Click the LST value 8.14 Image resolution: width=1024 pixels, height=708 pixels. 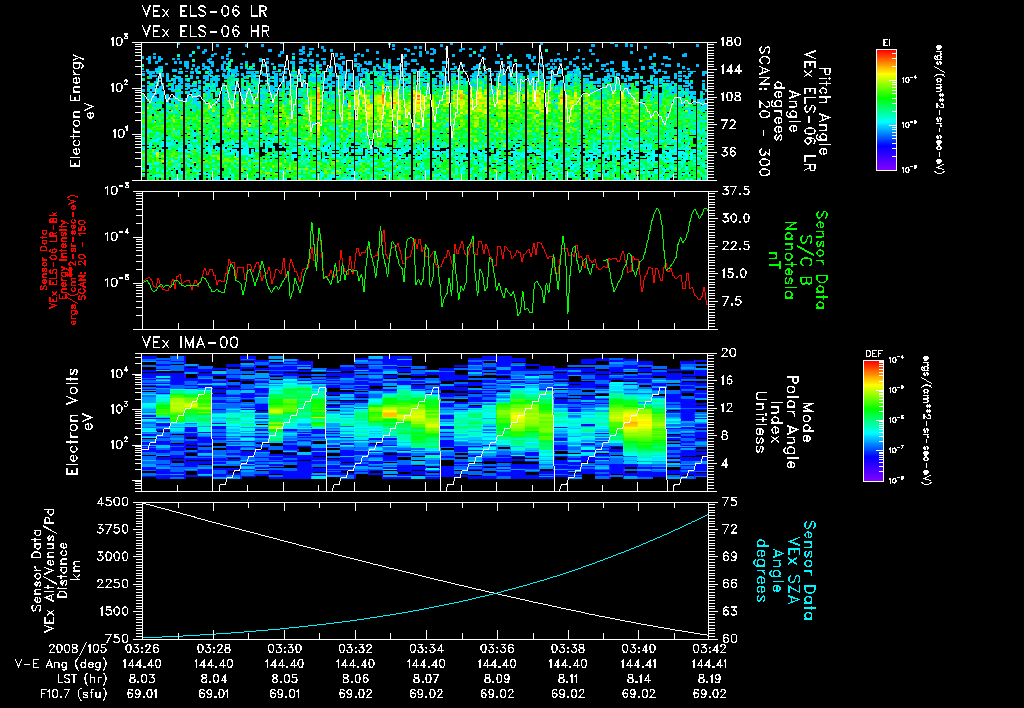click(x=639, y=679)
